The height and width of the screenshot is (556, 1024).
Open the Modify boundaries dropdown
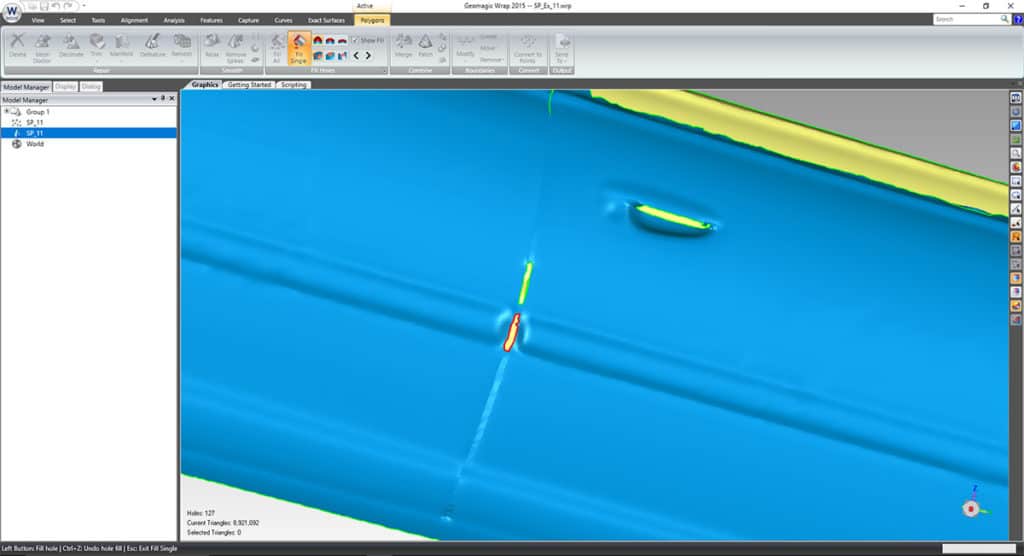coord(466,46)
